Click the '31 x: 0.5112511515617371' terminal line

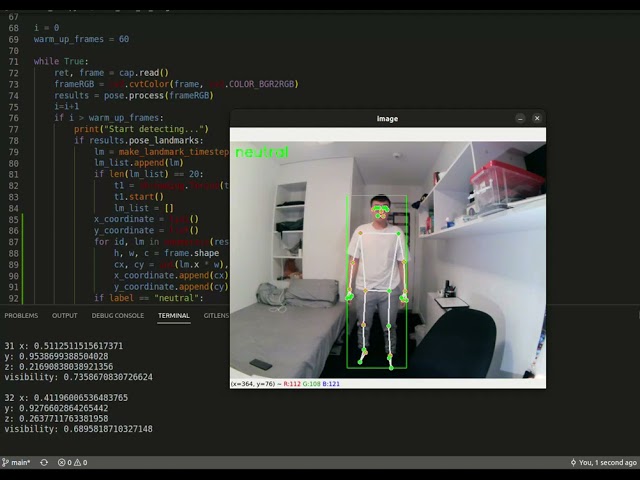click(63, 346)
